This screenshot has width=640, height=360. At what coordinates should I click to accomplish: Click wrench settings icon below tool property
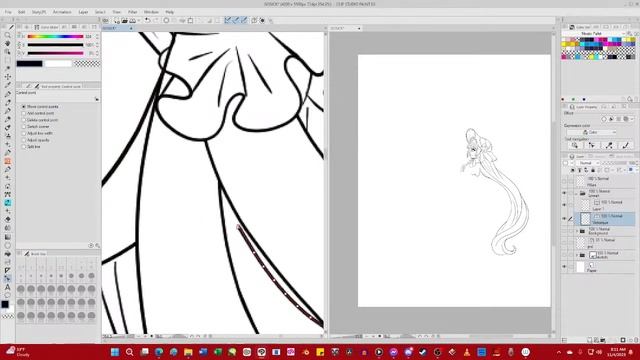[98, 246]
